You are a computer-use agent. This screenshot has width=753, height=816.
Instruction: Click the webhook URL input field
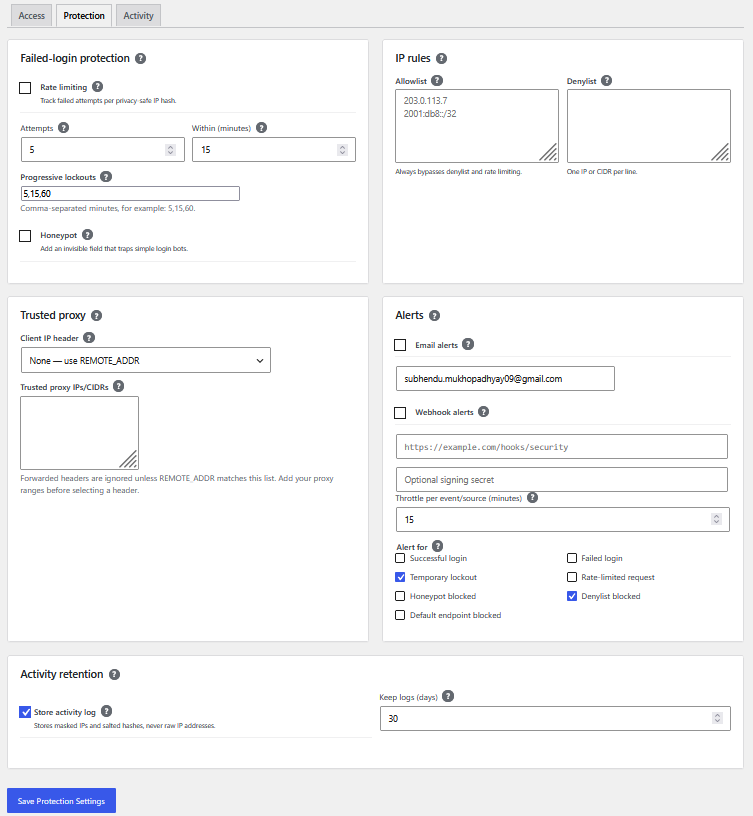click(x=561, y=447)
